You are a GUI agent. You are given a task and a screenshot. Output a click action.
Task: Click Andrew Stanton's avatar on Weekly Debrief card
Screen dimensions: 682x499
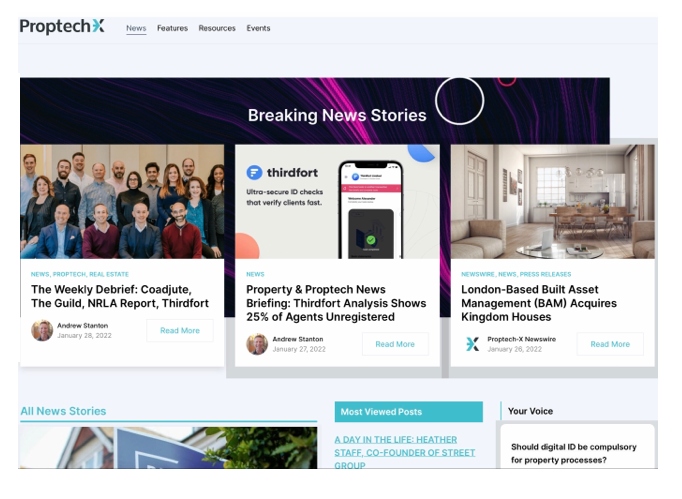click(42, 331)
